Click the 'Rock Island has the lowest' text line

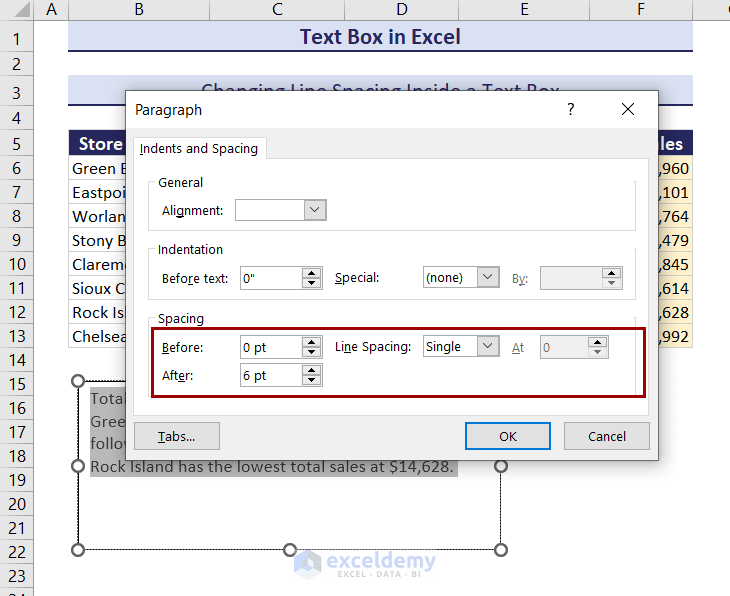272,467
